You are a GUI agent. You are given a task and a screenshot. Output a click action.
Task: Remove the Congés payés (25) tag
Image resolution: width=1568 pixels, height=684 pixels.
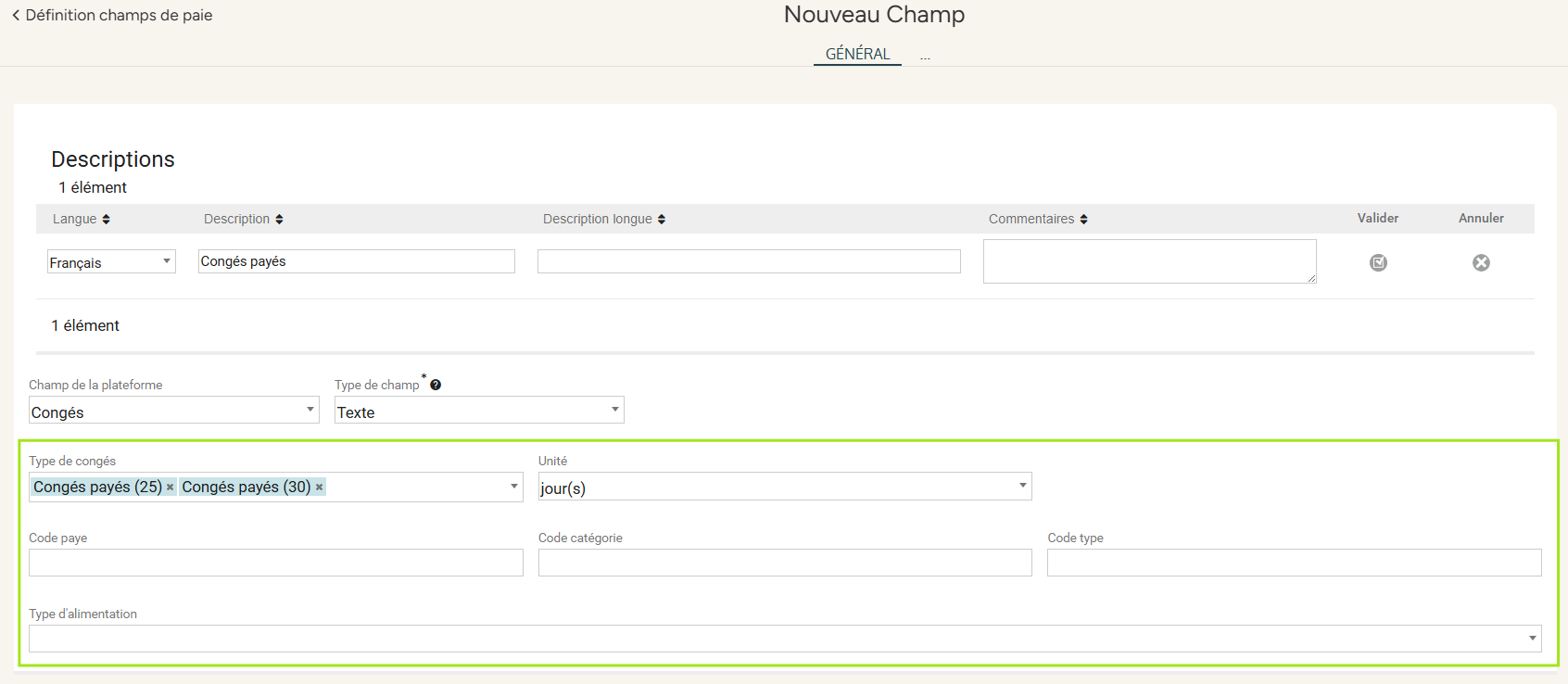tap(171, 488)
